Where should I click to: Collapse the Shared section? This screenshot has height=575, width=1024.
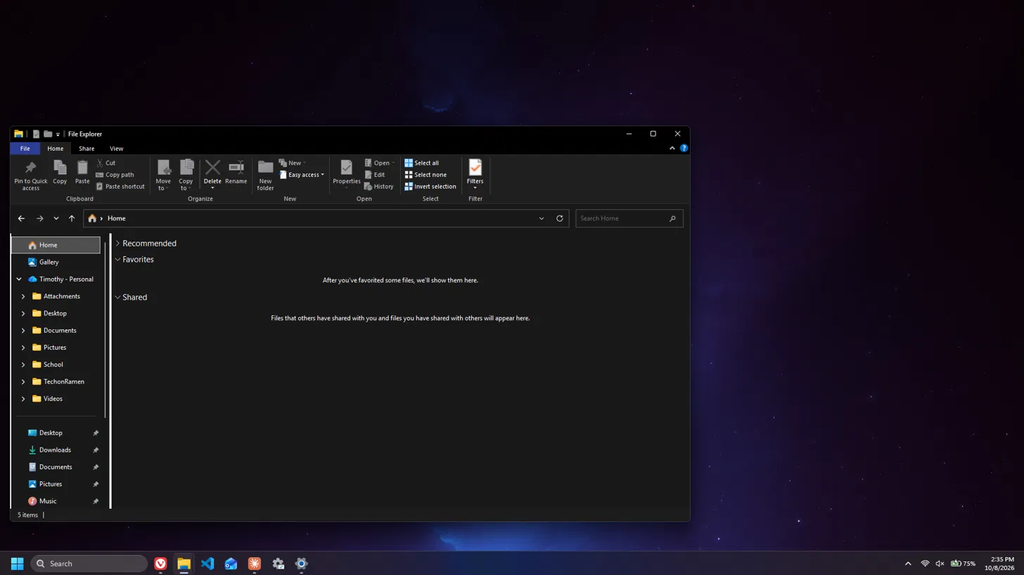[118, 297]
